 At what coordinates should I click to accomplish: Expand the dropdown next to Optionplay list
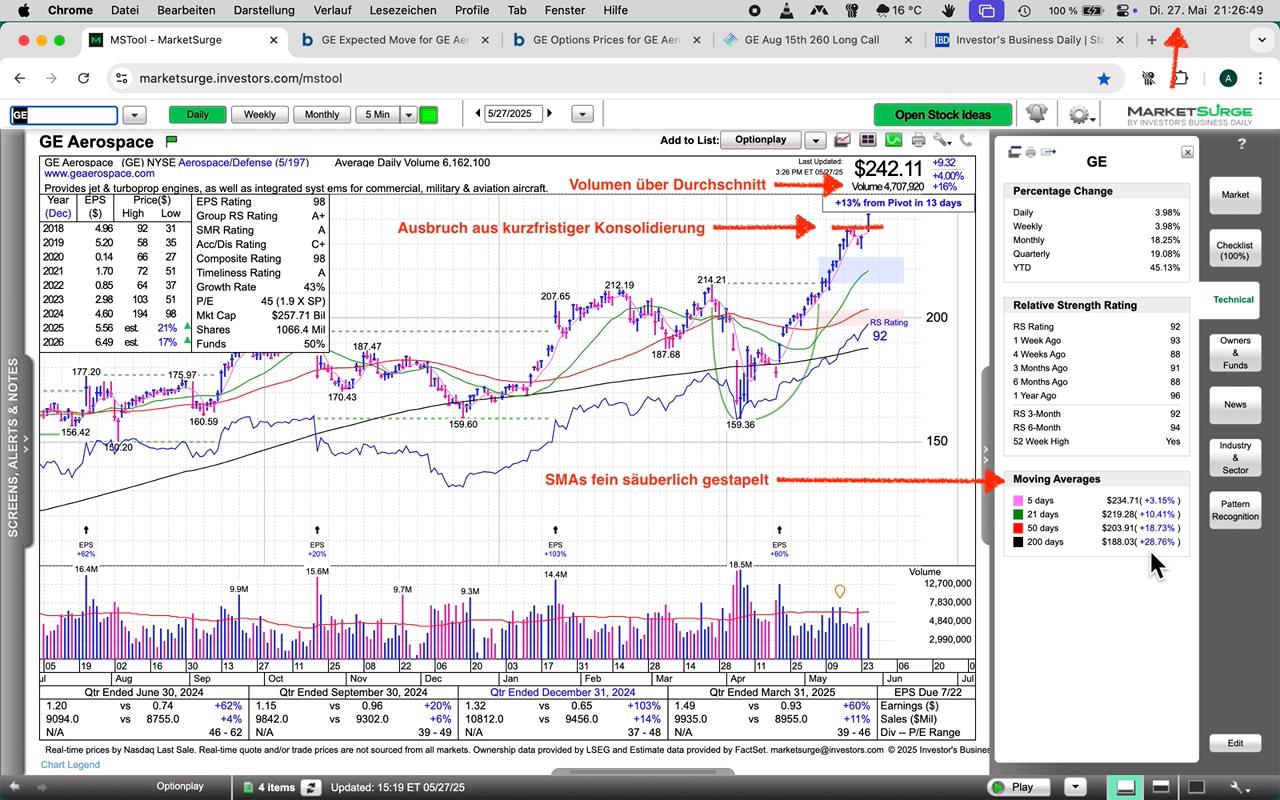tap(816, 141)
